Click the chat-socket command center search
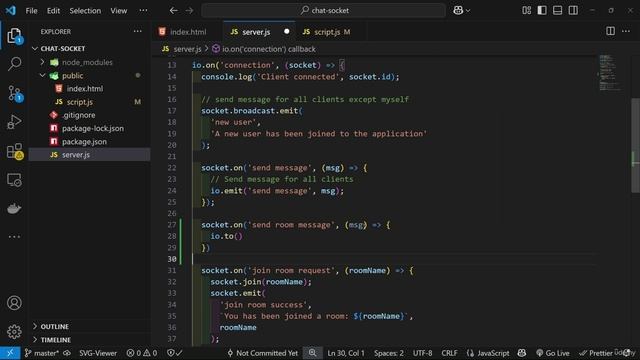Viewport: 640px width, 360px height. (x=324, y=11)
